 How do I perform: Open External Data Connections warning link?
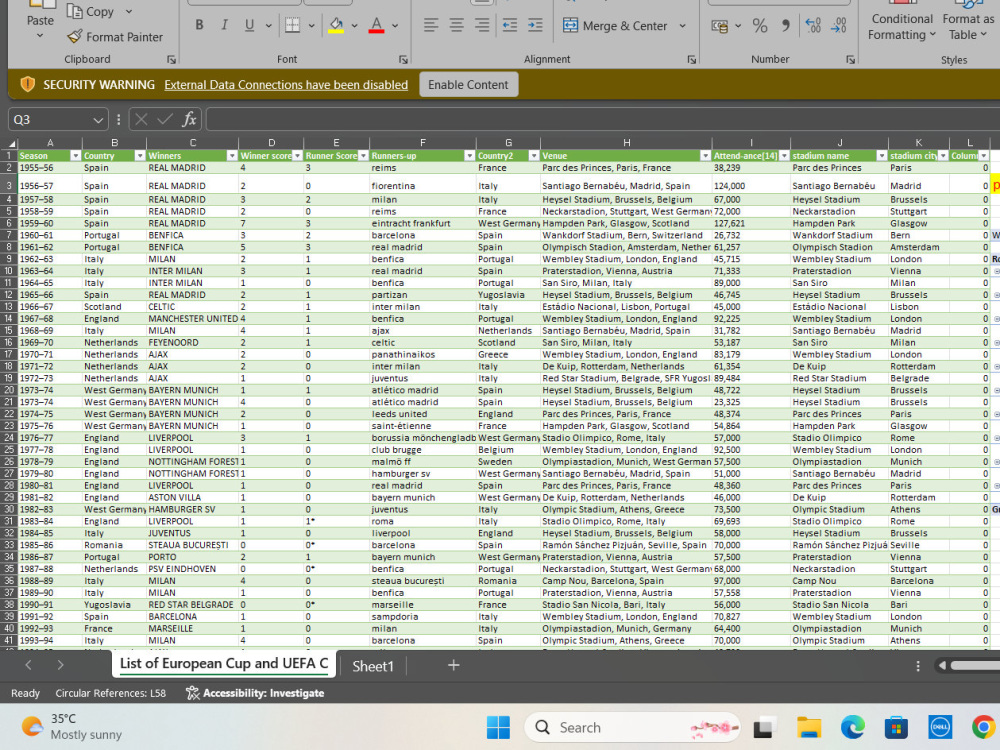coord(286,84)
